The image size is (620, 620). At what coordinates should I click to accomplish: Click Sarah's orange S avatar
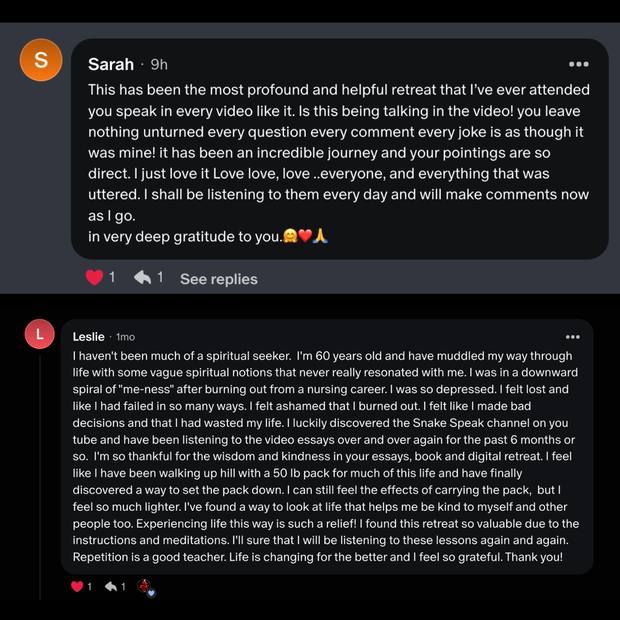41,61
